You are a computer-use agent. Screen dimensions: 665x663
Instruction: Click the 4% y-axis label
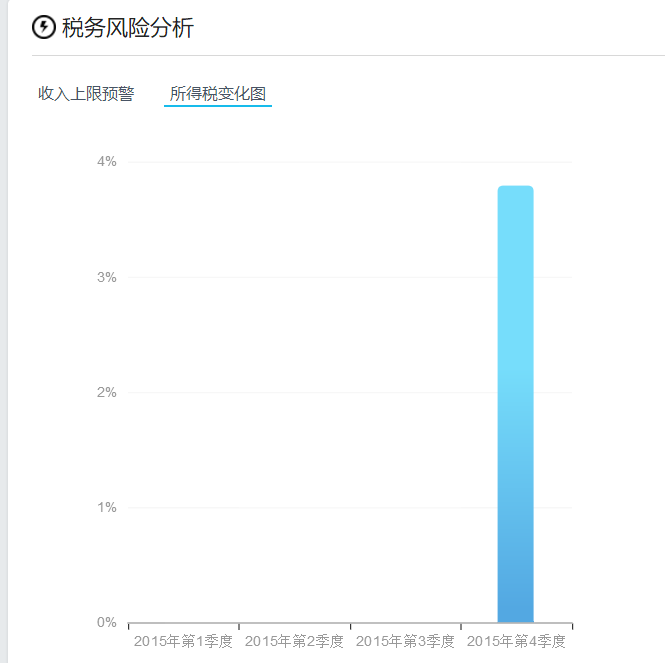[106, 161]
